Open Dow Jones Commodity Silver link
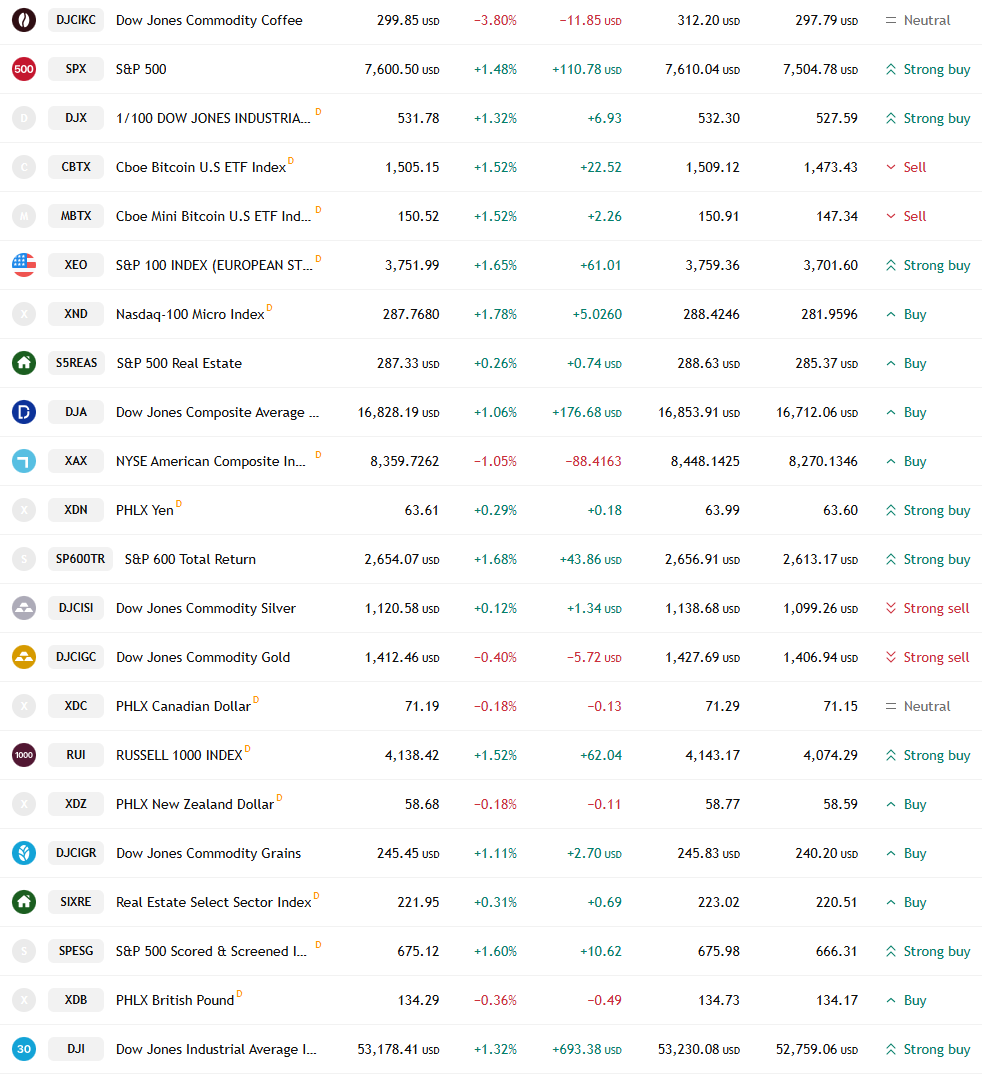Screen dimensions: 982x1075 coord(206,608)
